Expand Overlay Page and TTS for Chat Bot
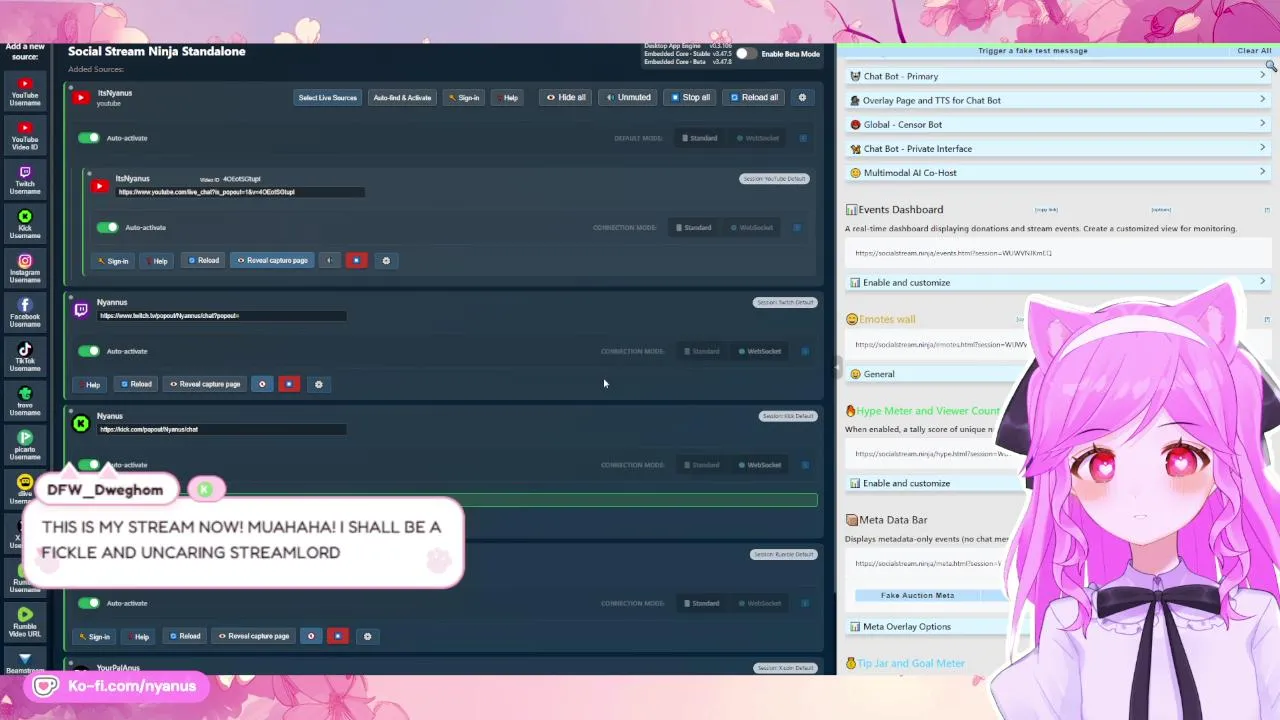1280x720 pixels. (x=1058, y=100)
